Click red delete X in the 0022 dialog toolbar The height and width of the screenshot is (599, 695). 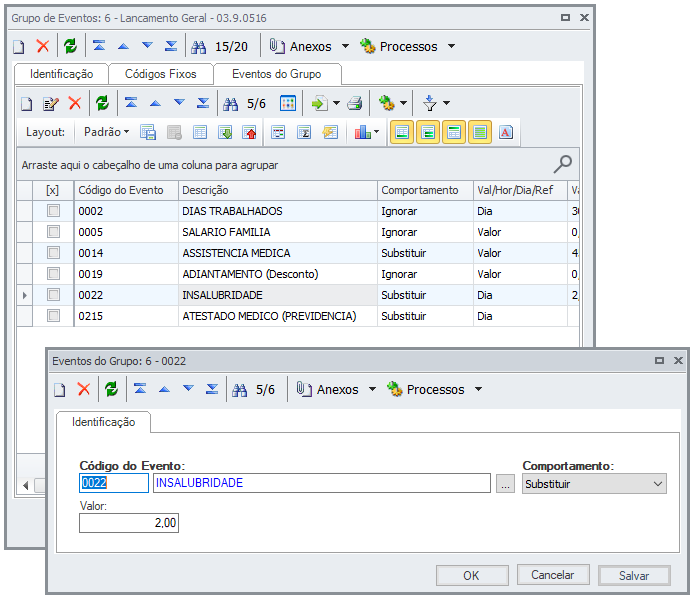(84, 389)
